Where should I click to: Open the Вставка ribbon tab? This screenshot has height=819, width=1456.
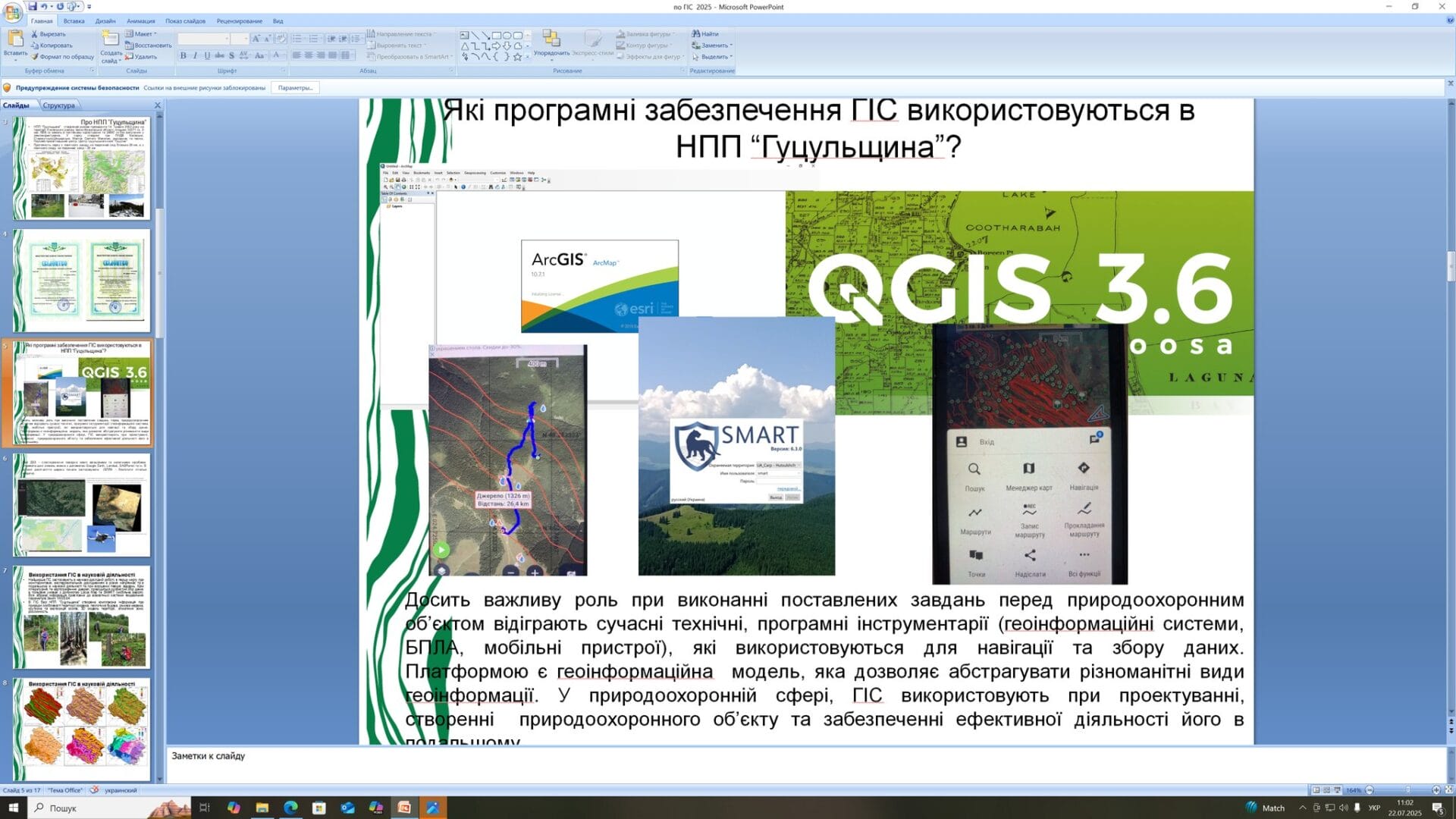point(74,21)
